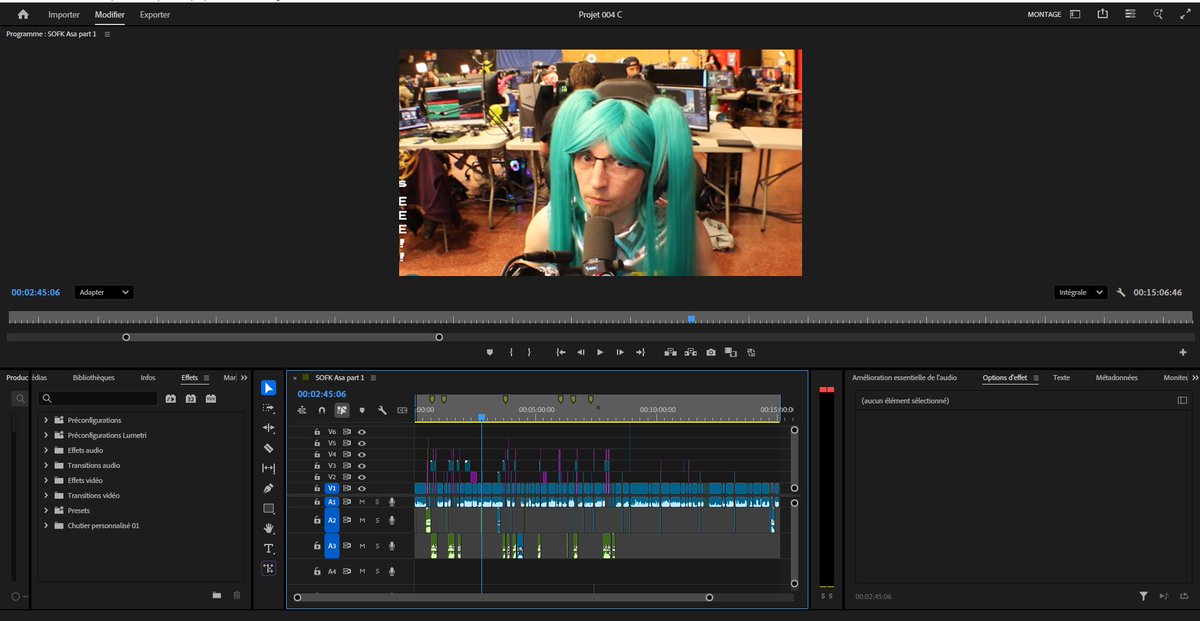Mute audio track A1
Viewport: 1200px width, 621px height.
pyautogui.click(x=362, y=502)
